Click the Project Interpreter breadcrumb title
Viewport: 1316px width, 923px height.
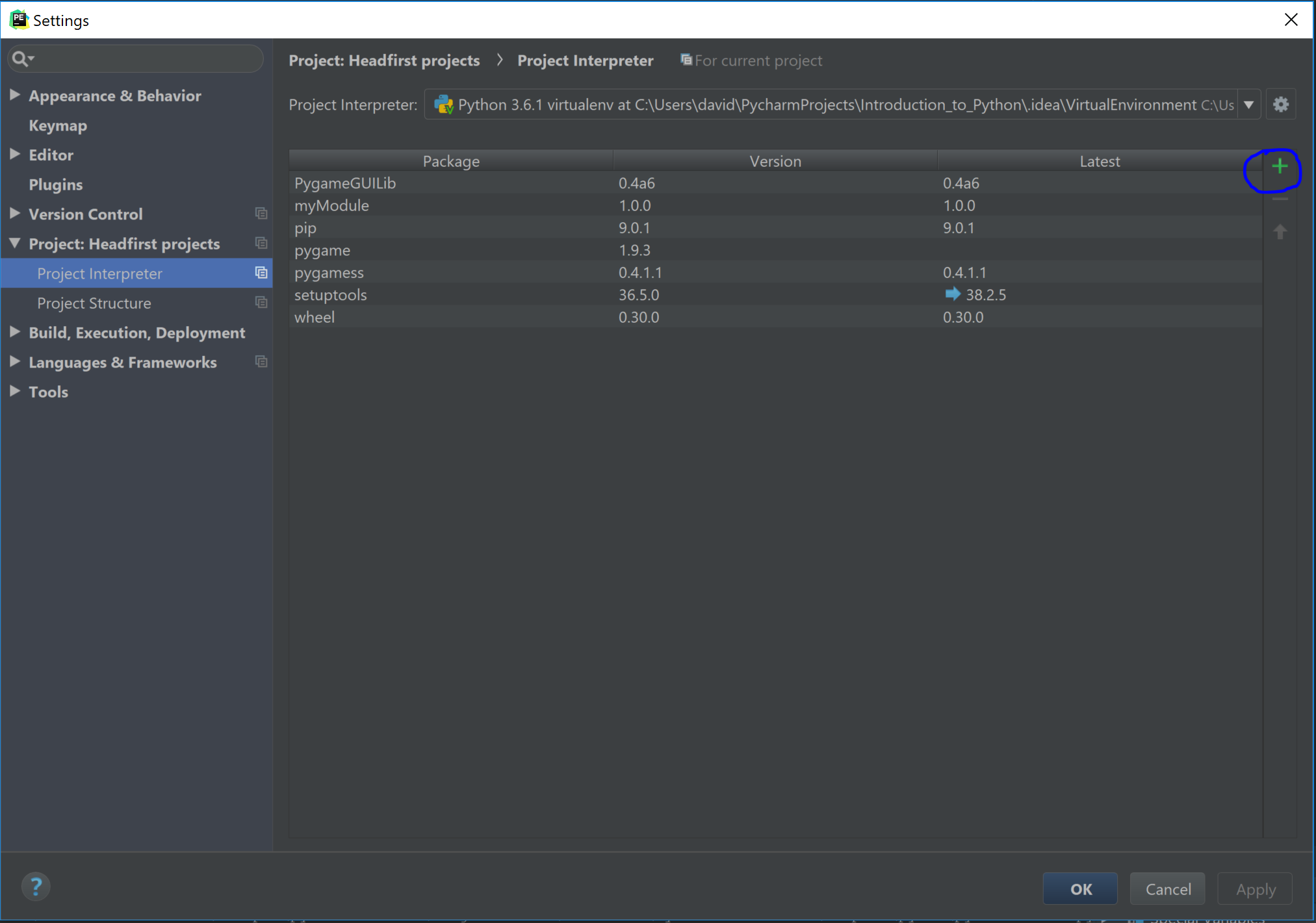click(585, 60)
